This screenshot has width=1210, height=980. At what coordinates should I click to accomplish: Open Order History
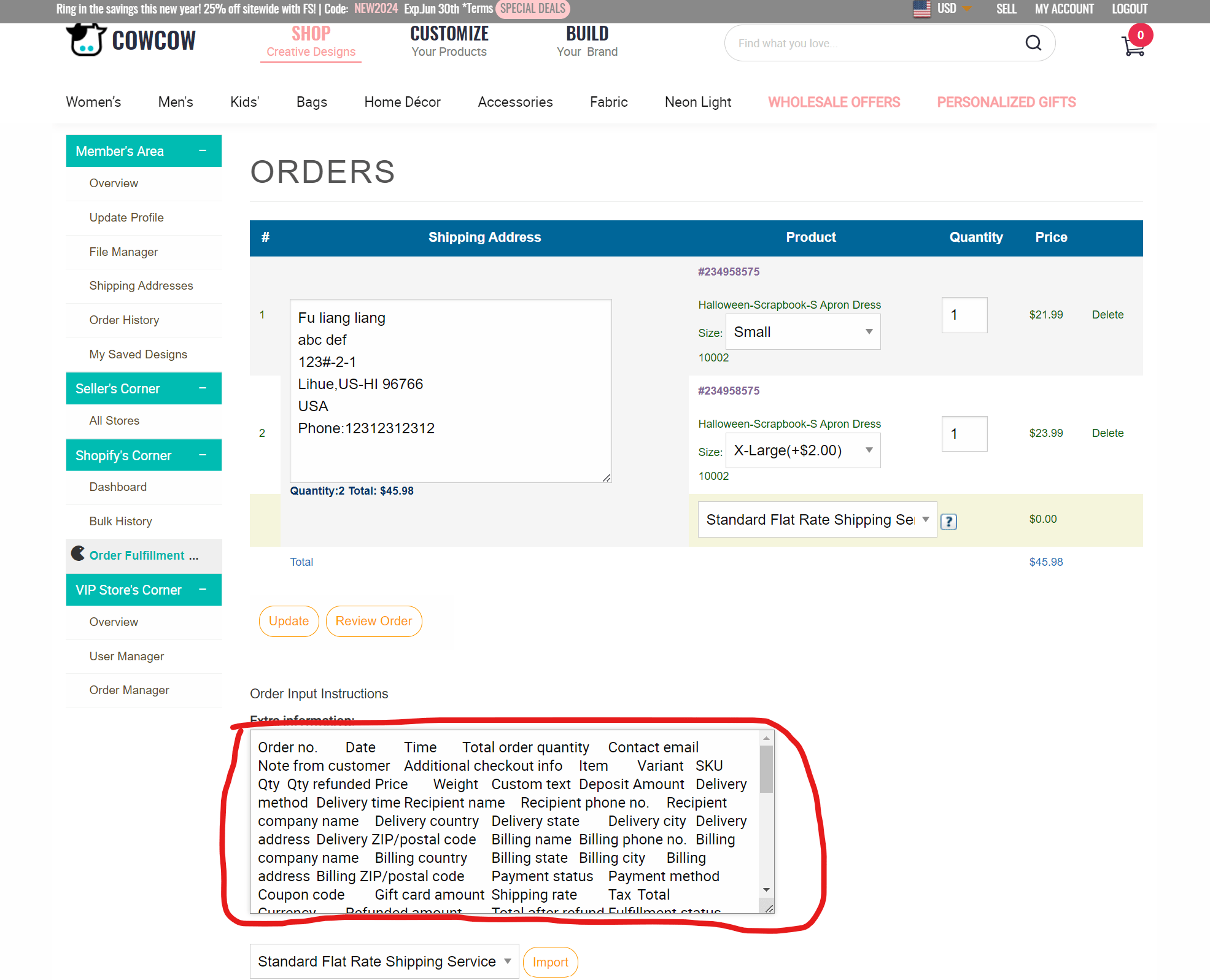click(x=124, y=320)
